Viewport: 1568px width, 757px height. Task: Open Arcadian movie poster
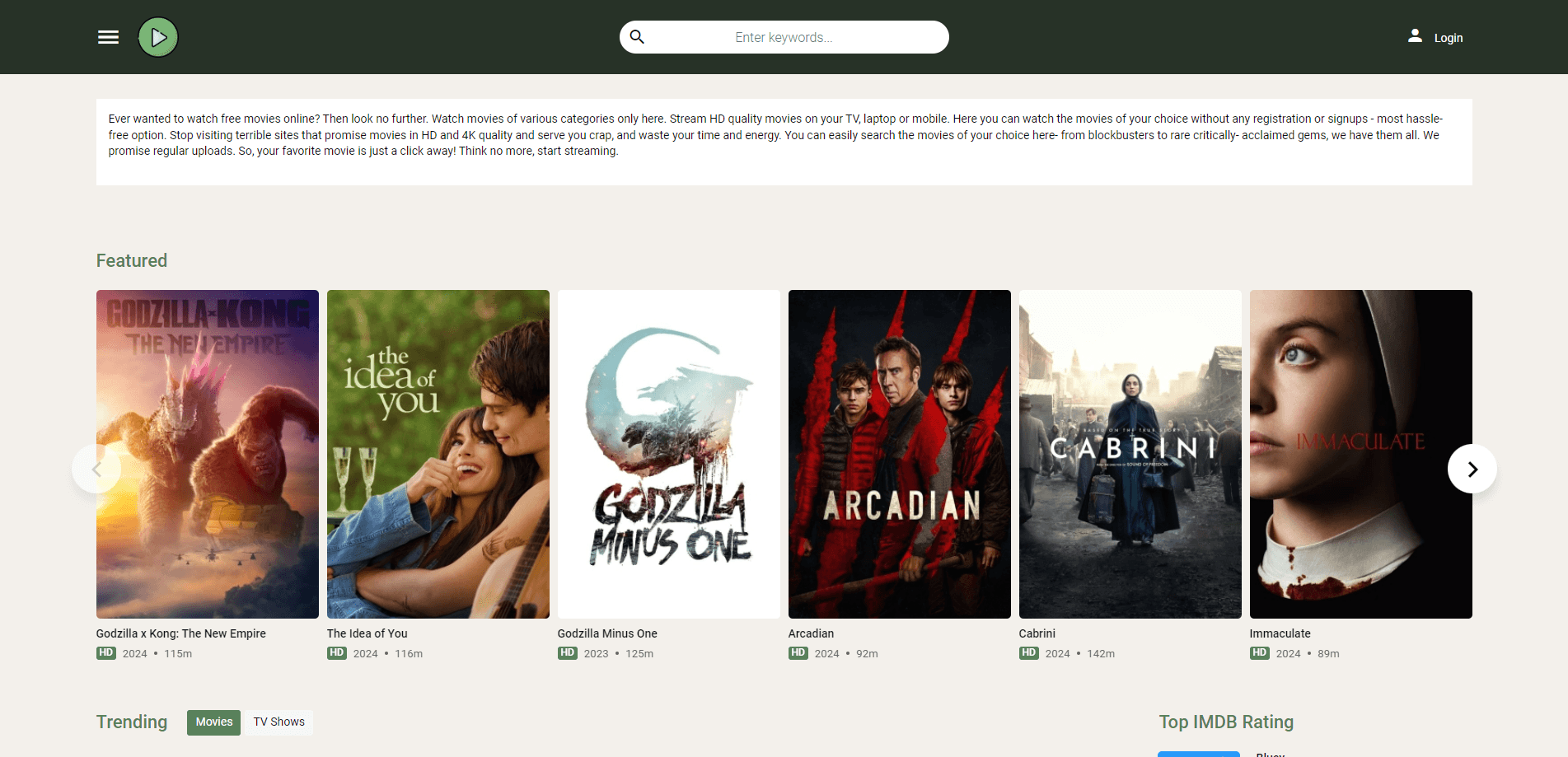[900, 454]
